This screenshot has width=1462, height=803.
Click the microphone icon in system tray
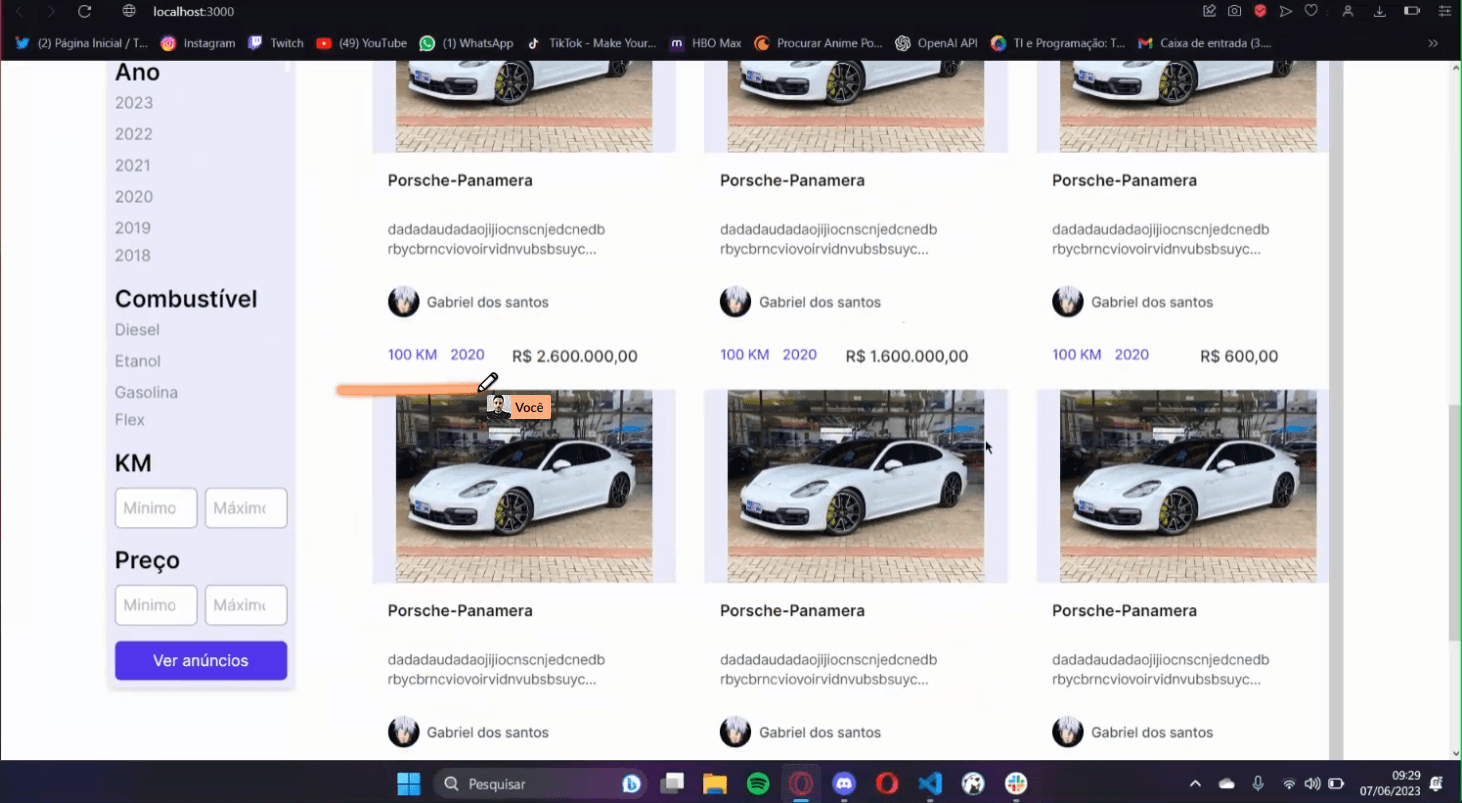pyautogui.click(x=1258, y=783)
